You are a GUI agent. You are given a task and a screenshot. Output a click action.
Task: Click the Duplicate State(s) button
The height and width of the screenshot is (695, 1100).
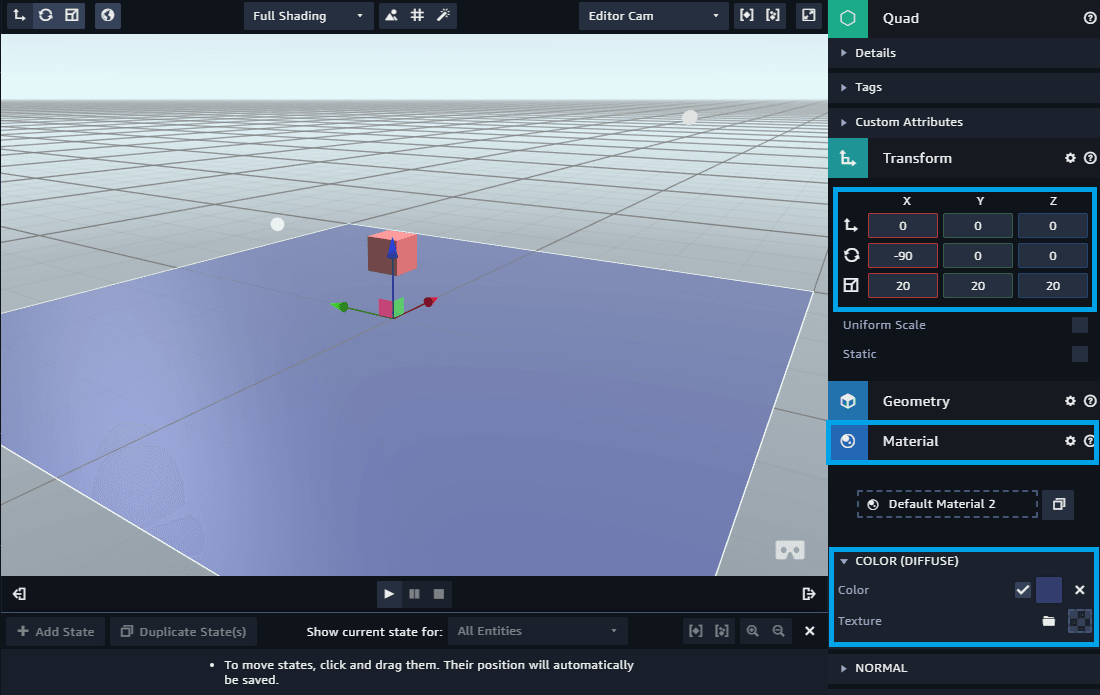point(184,631)
